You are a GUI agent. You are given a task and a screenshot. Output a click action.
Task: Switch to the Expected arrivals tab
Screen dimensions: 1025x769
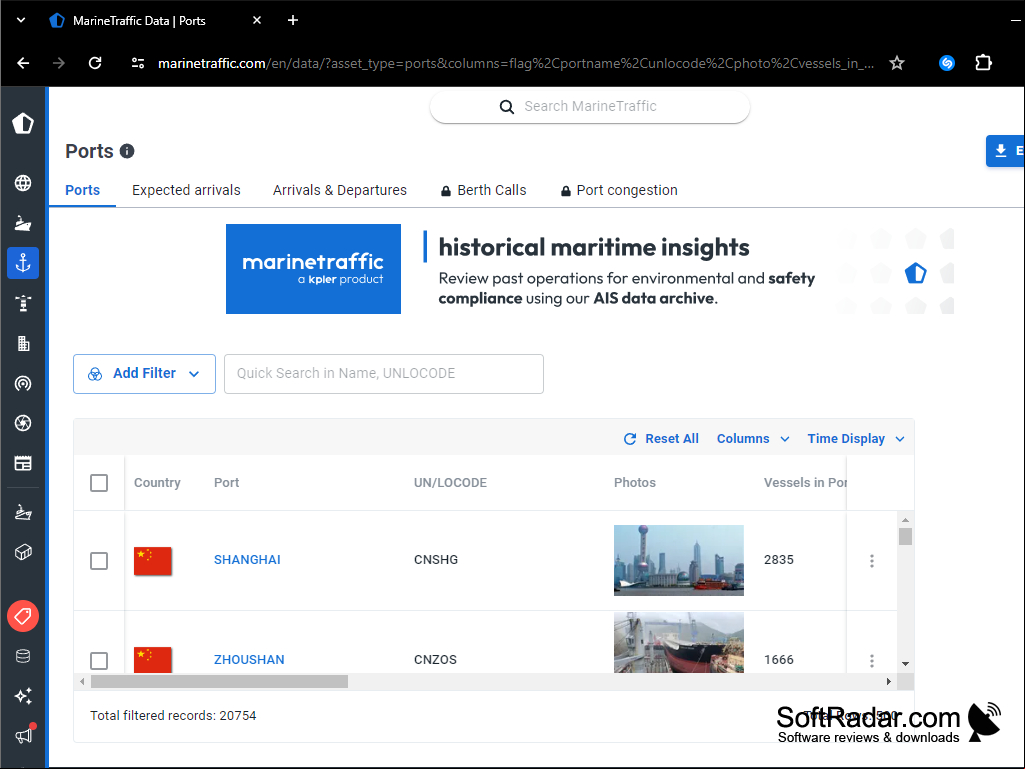pyautogui.click(x=186, y=190)
